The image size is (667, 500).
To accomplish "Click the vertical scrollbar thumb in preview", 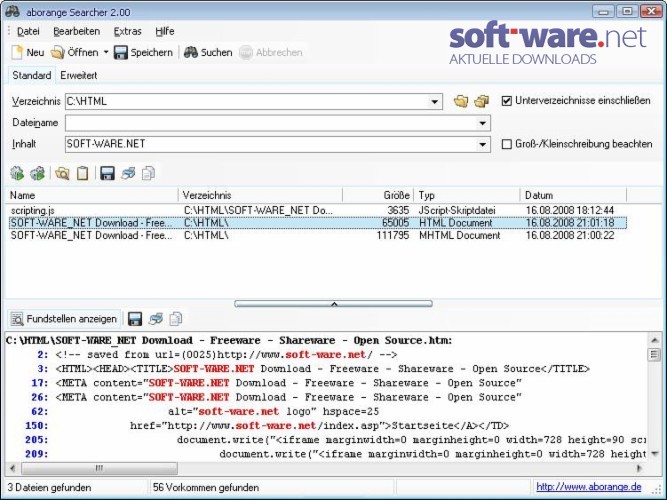I will (654, 354).
